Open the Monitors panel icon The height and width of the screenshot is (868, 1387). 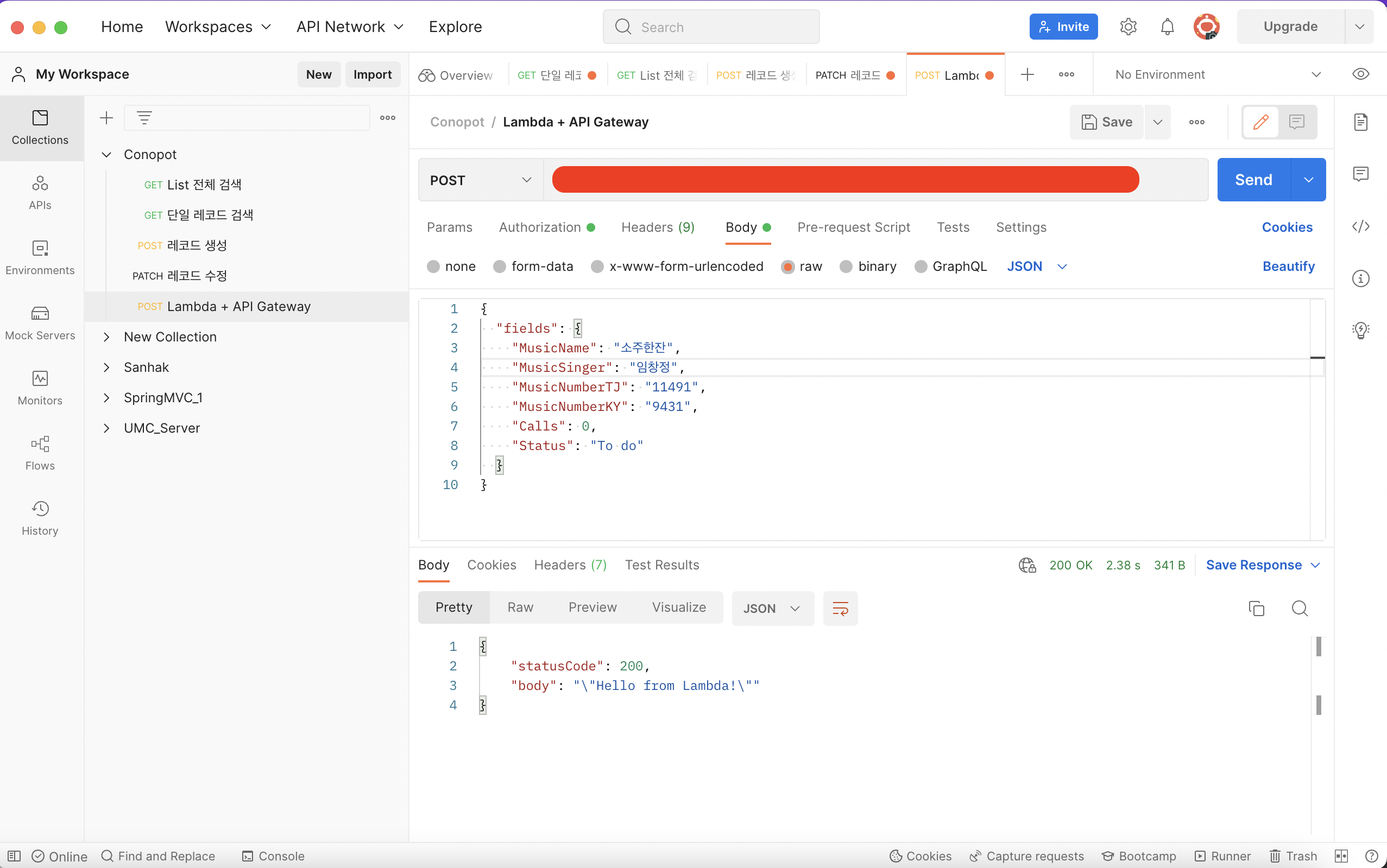coord(40,388)
